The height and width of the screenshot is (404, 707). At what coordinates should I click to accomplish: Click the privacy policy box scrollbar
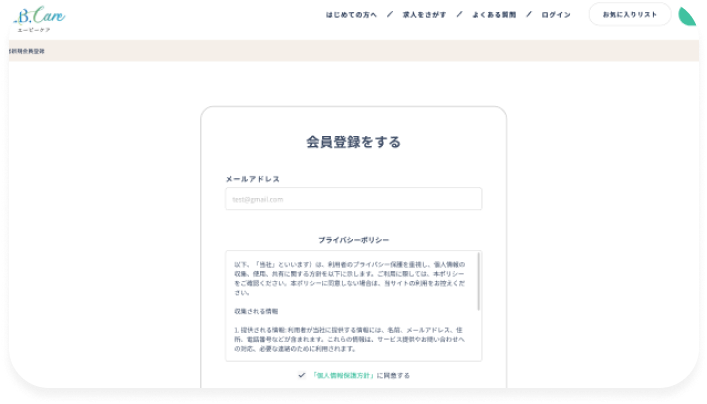click(x=478, y=282)
